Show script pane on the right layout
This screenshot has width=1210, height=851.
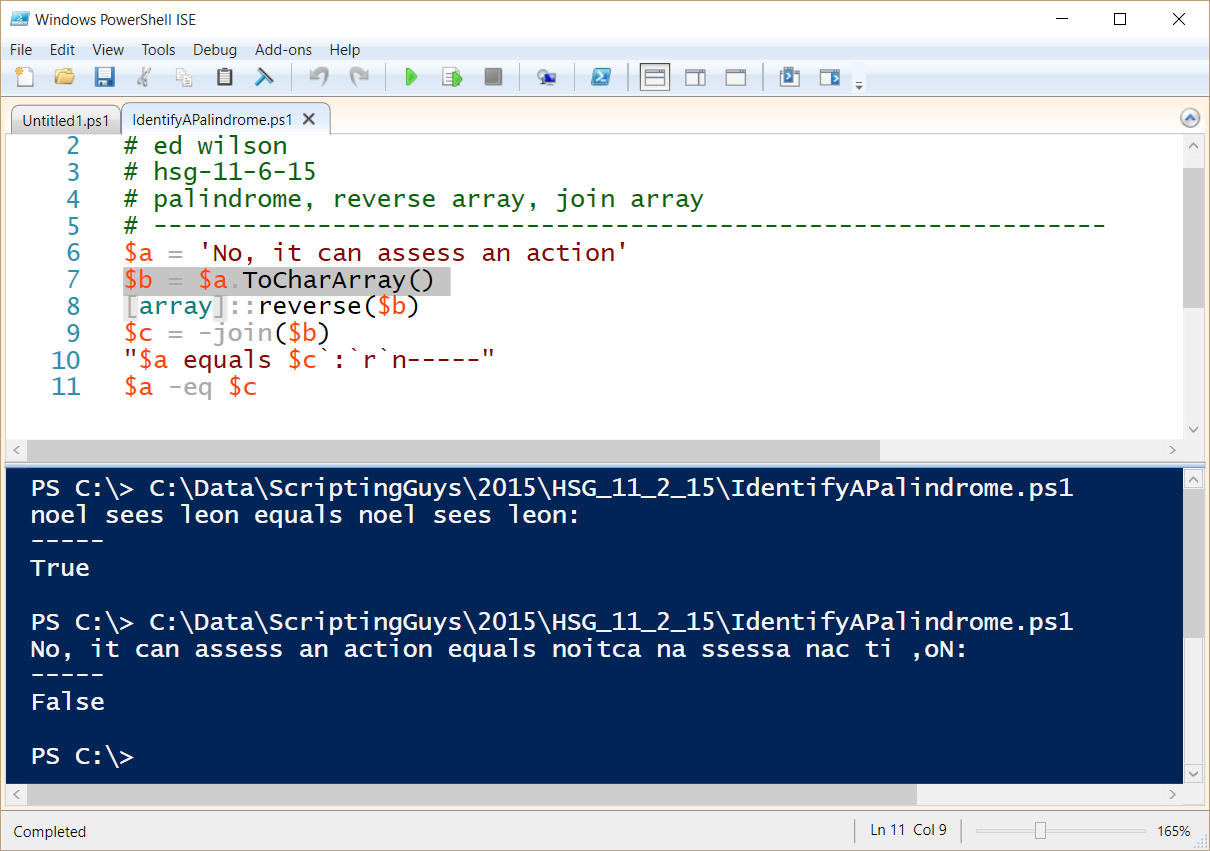click(x=695, y=77)
